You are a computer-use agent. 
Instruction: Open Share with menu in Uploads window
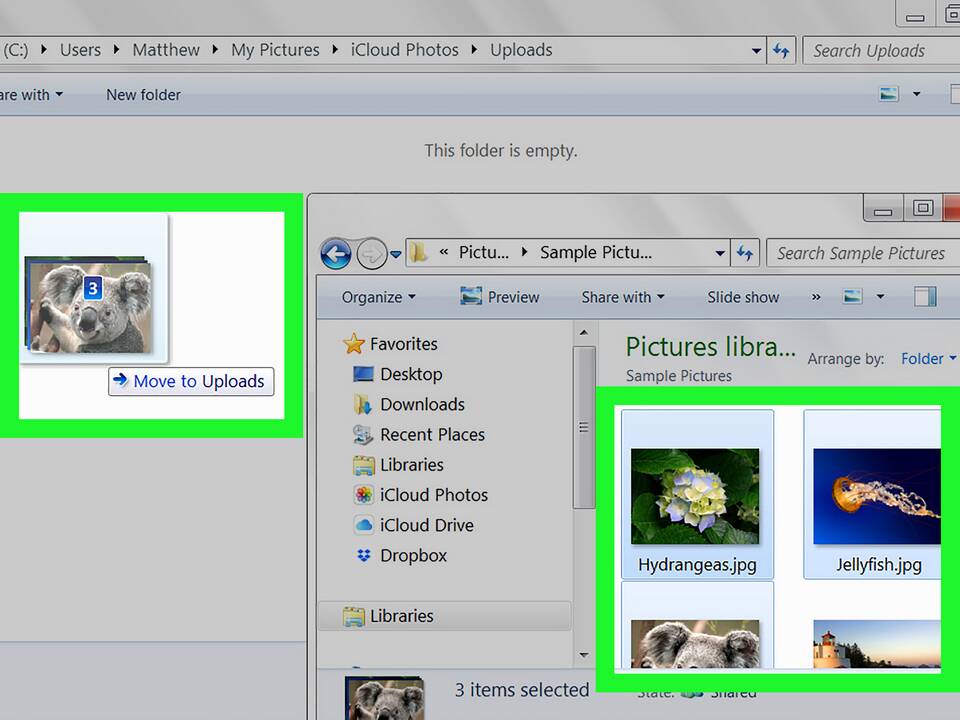31,95
